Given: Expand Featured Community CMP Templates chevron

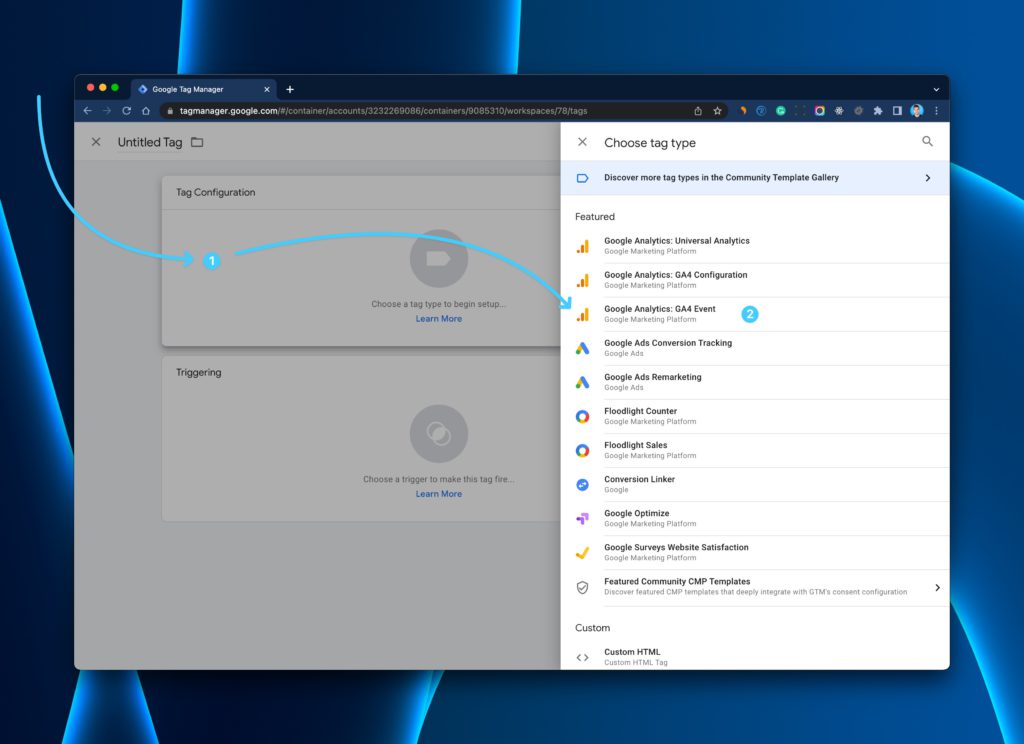Looking at the screenshot, I should click(x=937, y=587).
